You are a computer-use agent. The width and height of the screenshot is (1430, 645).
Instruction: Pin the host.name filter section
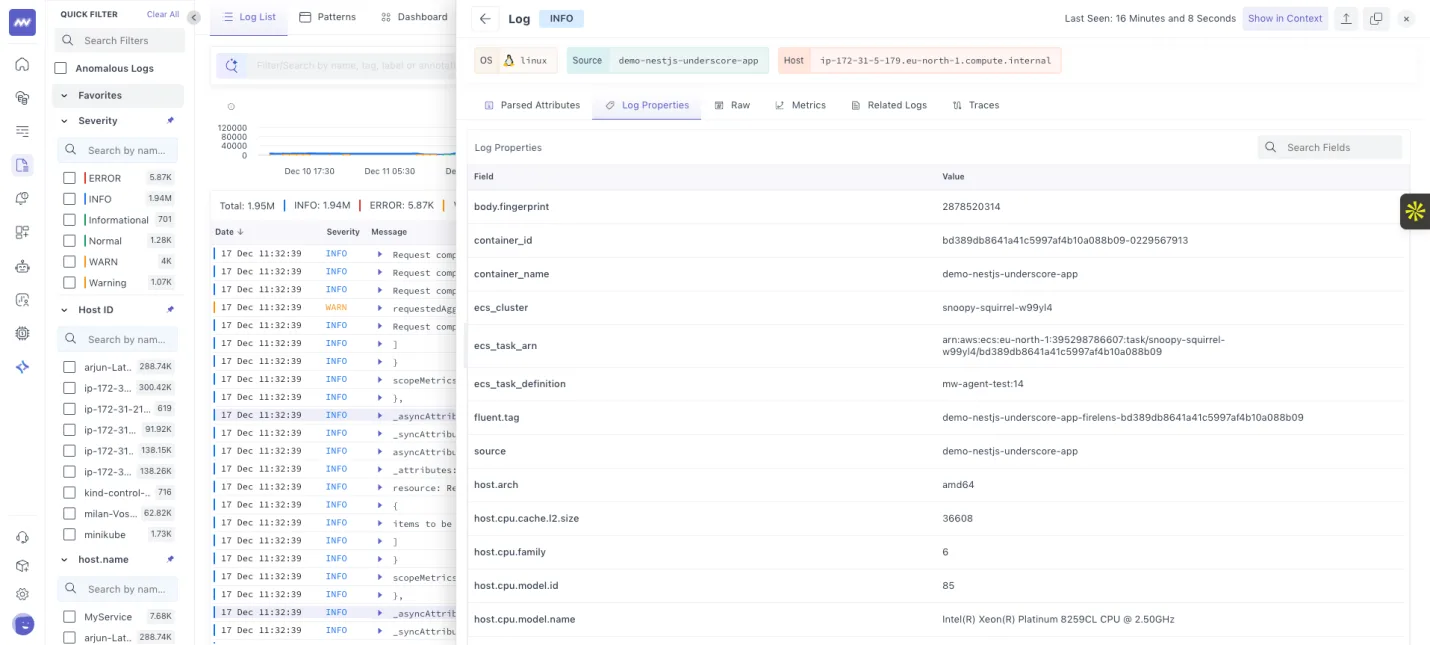point(170,560)
